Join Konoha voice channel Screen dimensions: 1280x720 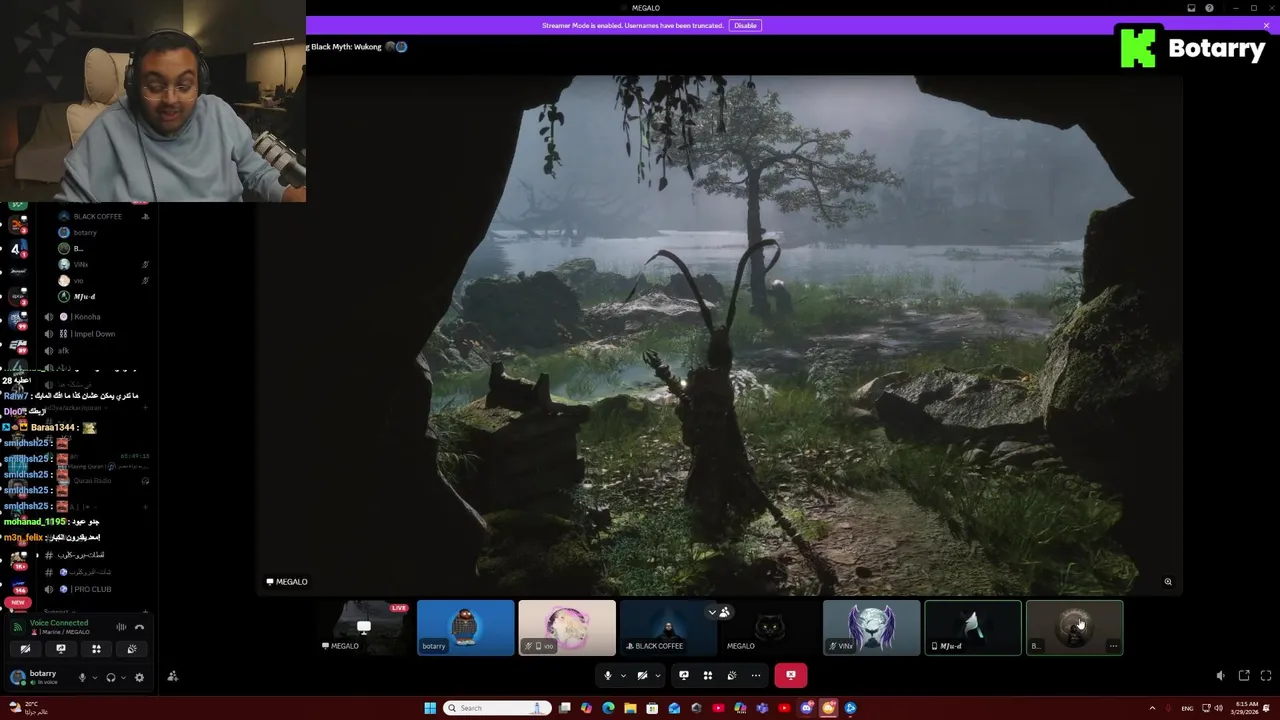click(x=86, y=317)
